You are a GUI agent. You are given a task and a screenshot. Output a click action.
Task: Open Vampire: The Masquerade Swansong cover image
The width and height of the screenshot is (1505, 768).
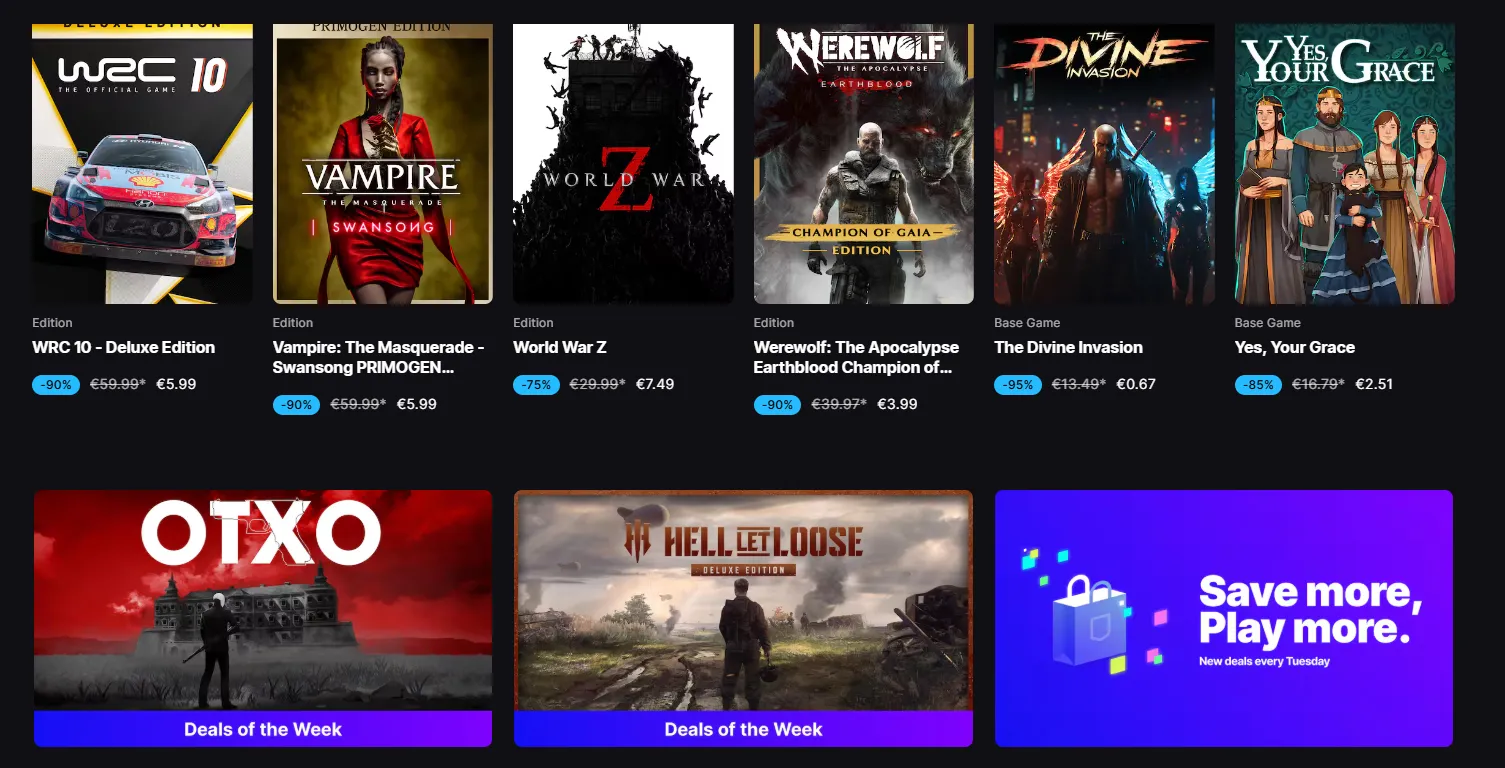[x=383, y=164]
